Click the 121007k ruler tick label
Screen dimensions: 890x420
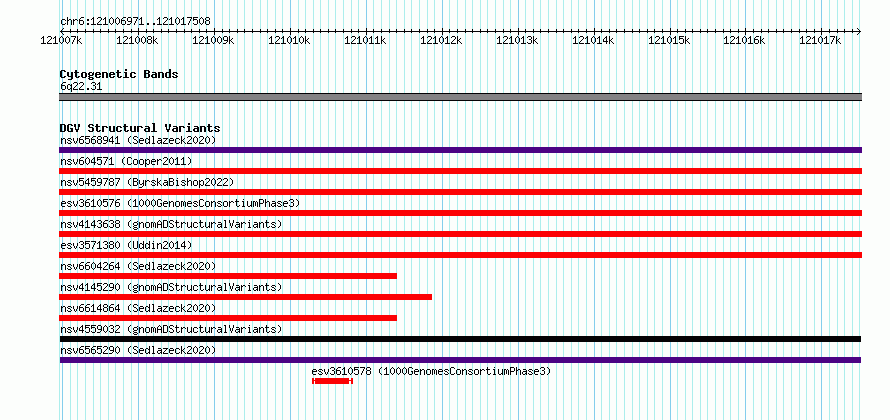61,40
